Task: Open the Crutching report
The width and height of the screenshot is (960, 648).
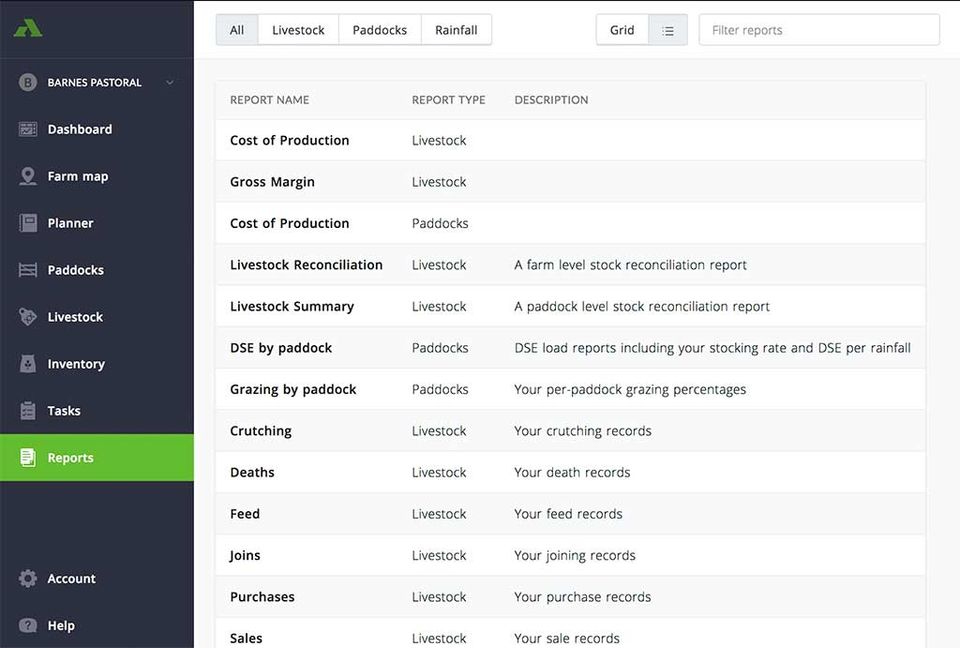Action: (261, 431)
